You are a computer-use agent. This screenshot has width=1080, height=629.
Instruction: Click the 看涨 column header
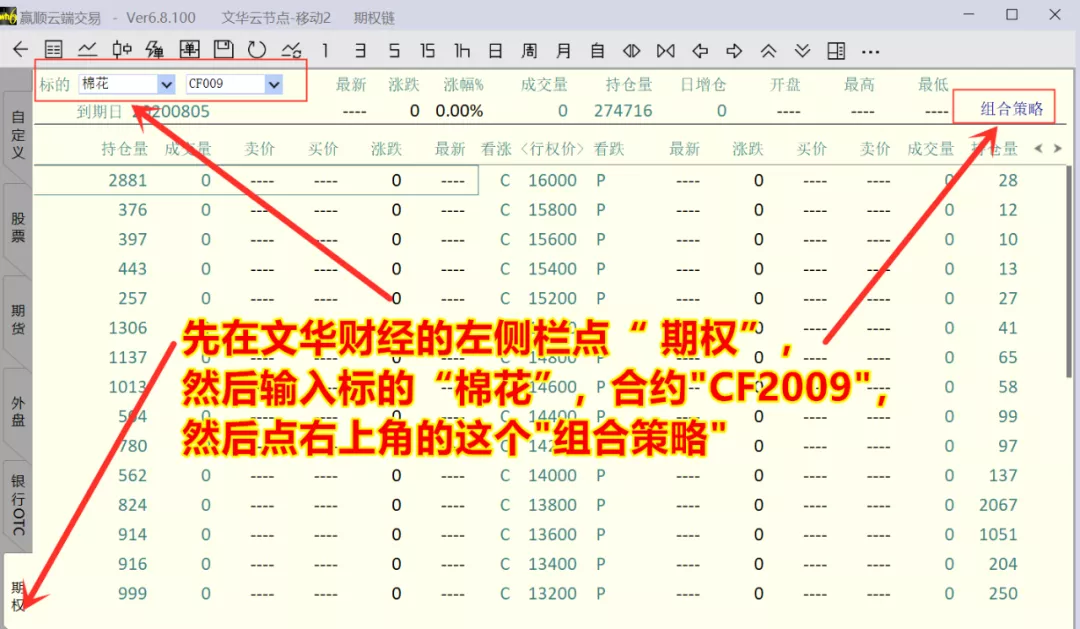click(496, 149)
